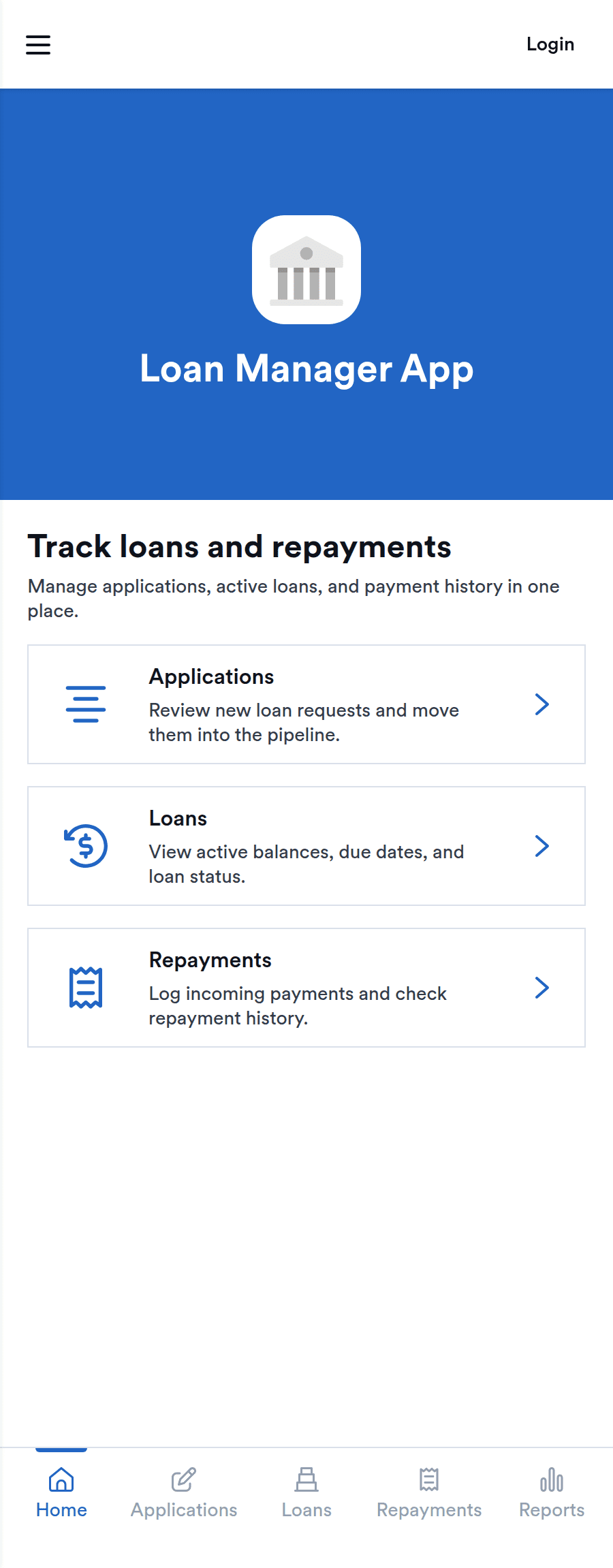Click the Loans icon in bottom bar
Screen dimensions: 613x1568
coord(306,1479)
